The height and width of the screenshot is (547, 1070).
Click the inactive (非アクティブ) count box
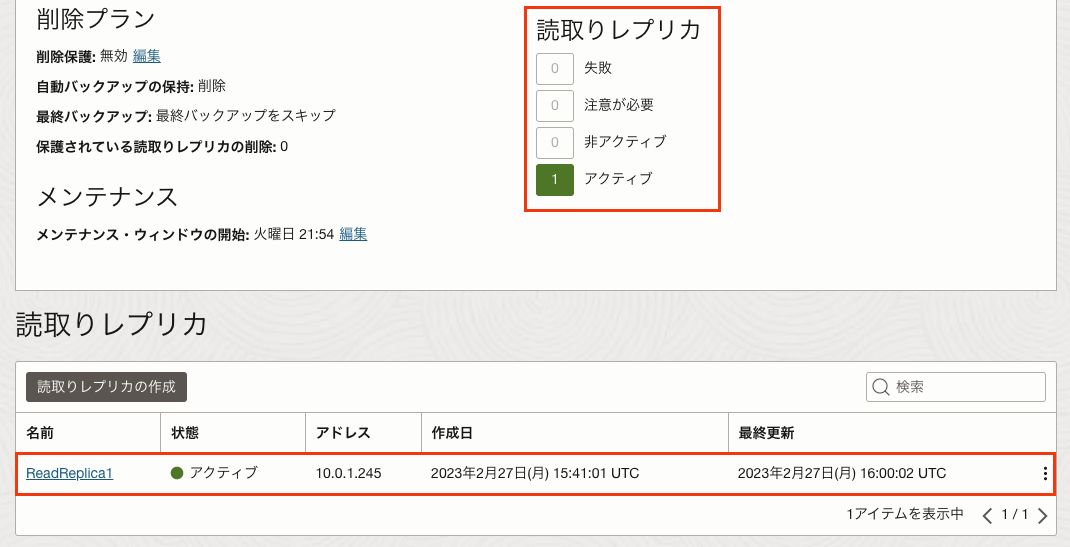tap(554, 142)
